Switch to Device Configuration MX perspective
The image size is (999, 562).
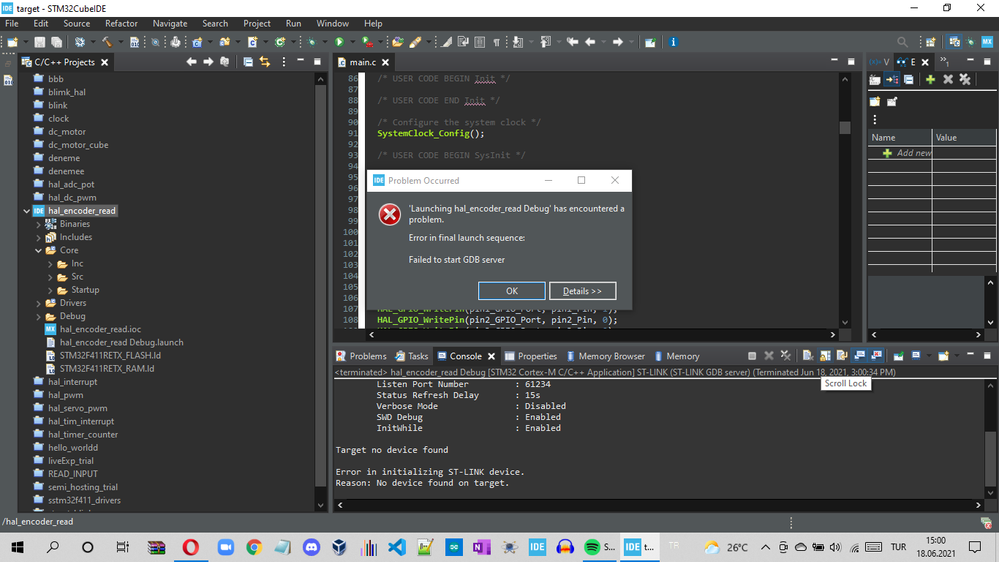click(x=987, y=42)
